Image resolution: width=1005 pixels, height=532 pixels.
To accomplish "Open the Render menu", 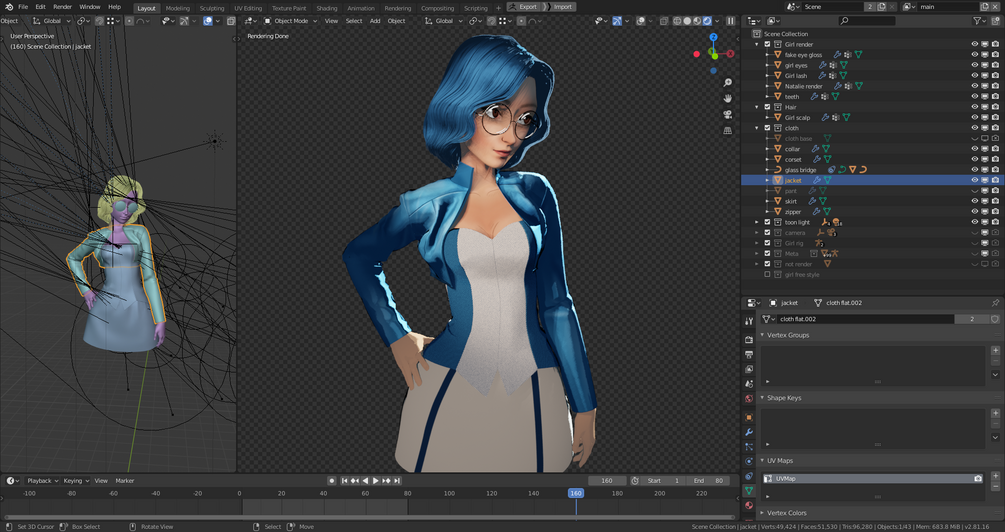I will (x=62, y=7).
